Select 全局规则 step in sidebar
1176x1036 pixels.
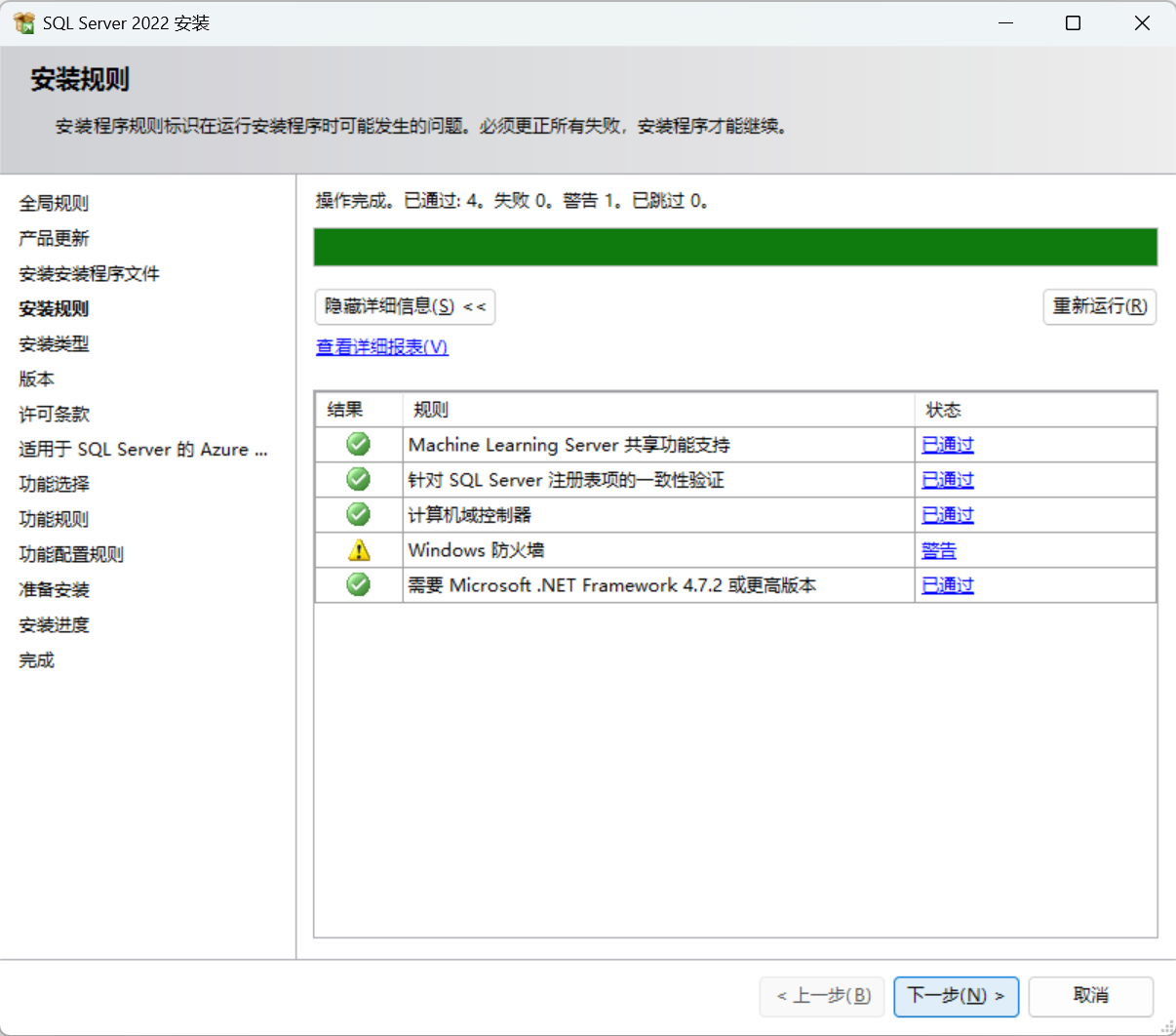pyautogui.click(x=54, y=203)
